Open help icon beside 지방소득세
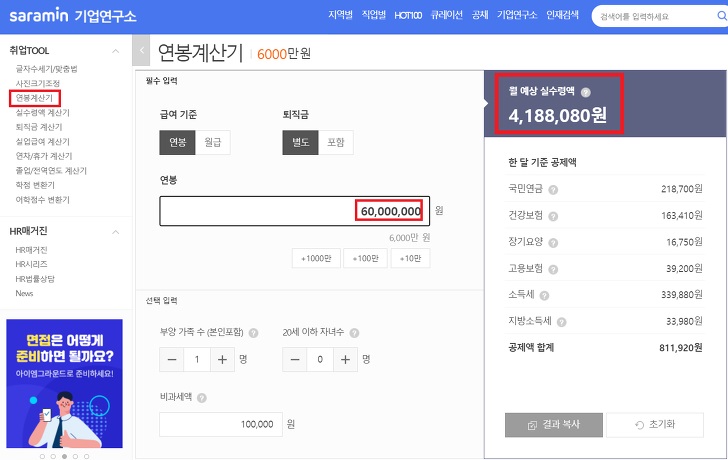Viewport: 728px width, 460px height. (x=561, y=322)
